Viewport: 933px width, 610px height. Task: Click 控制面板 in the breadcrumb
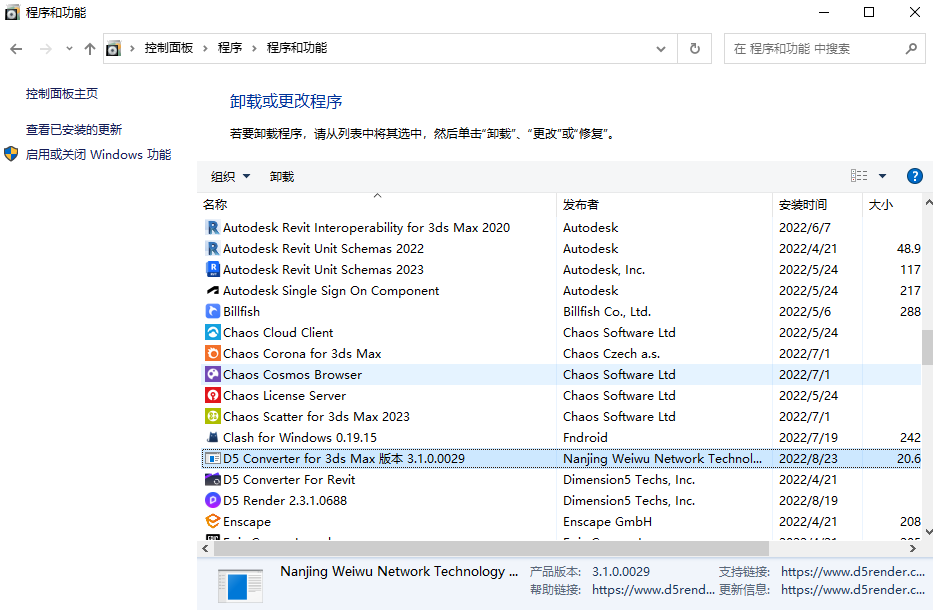[169, 48]
